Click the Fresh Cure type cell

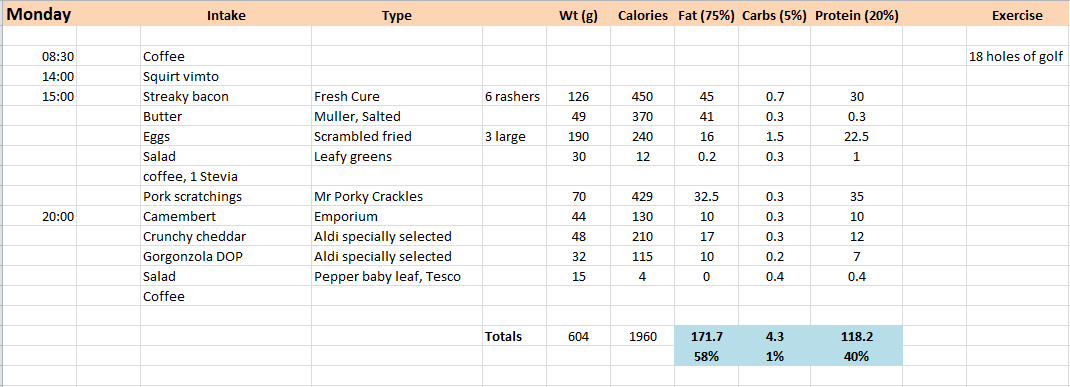point(396,96)
